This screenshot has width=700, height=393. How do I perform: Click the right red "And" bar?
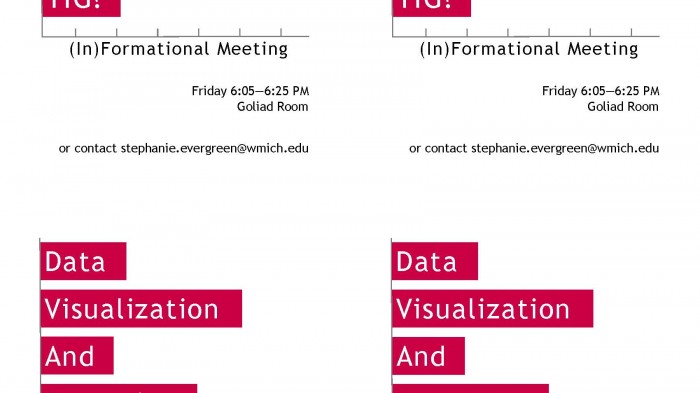point(429,356)
